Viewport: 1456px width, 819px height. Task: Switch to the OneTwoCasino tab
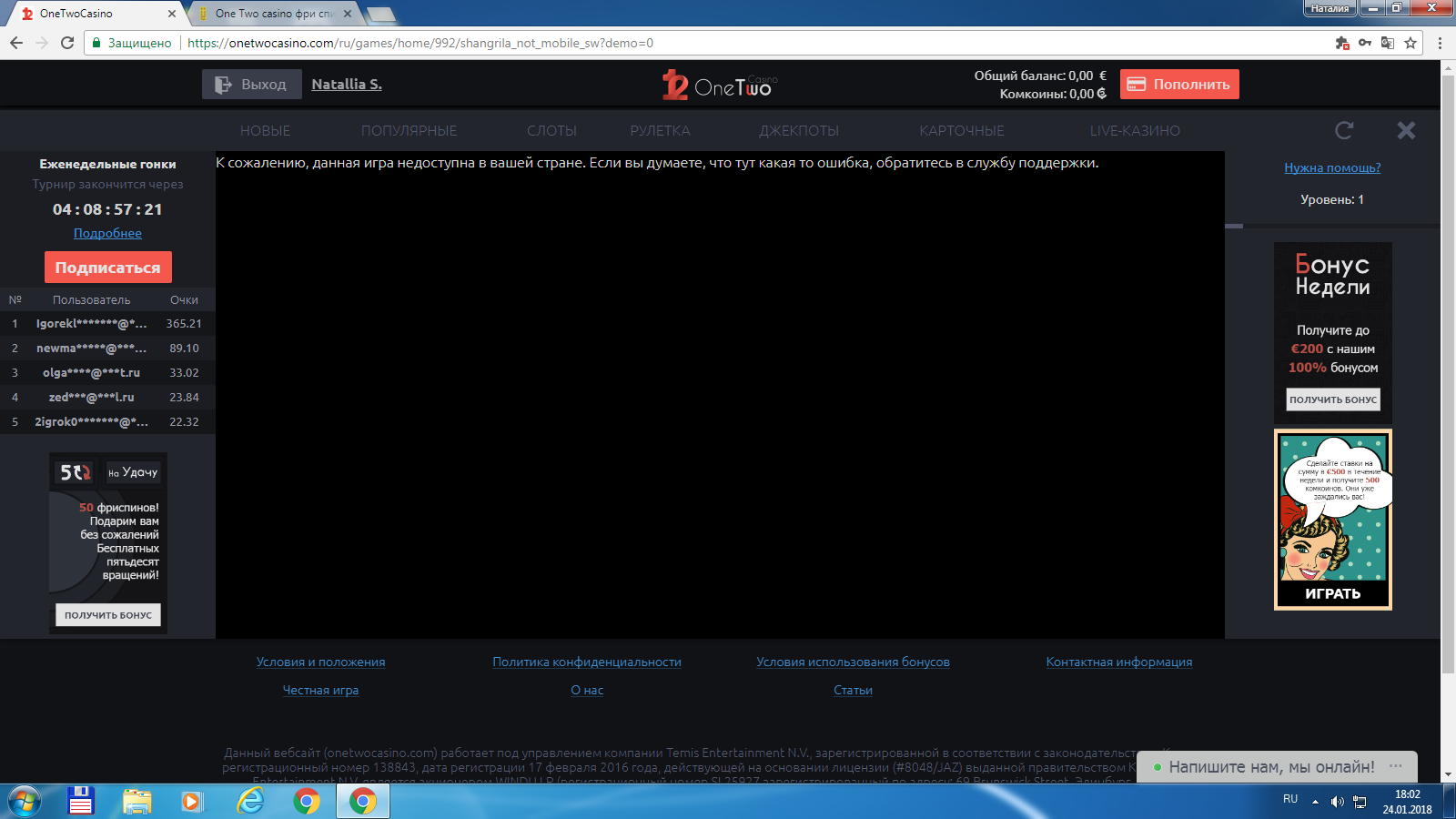tap(96, 14)
